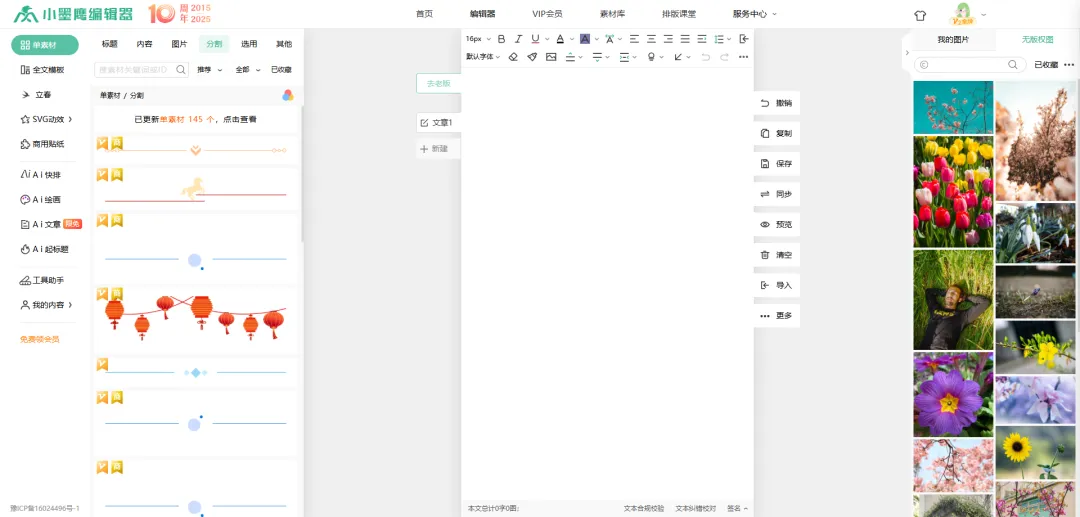Open the 推荐 sort dropdown

pos(209,70)
